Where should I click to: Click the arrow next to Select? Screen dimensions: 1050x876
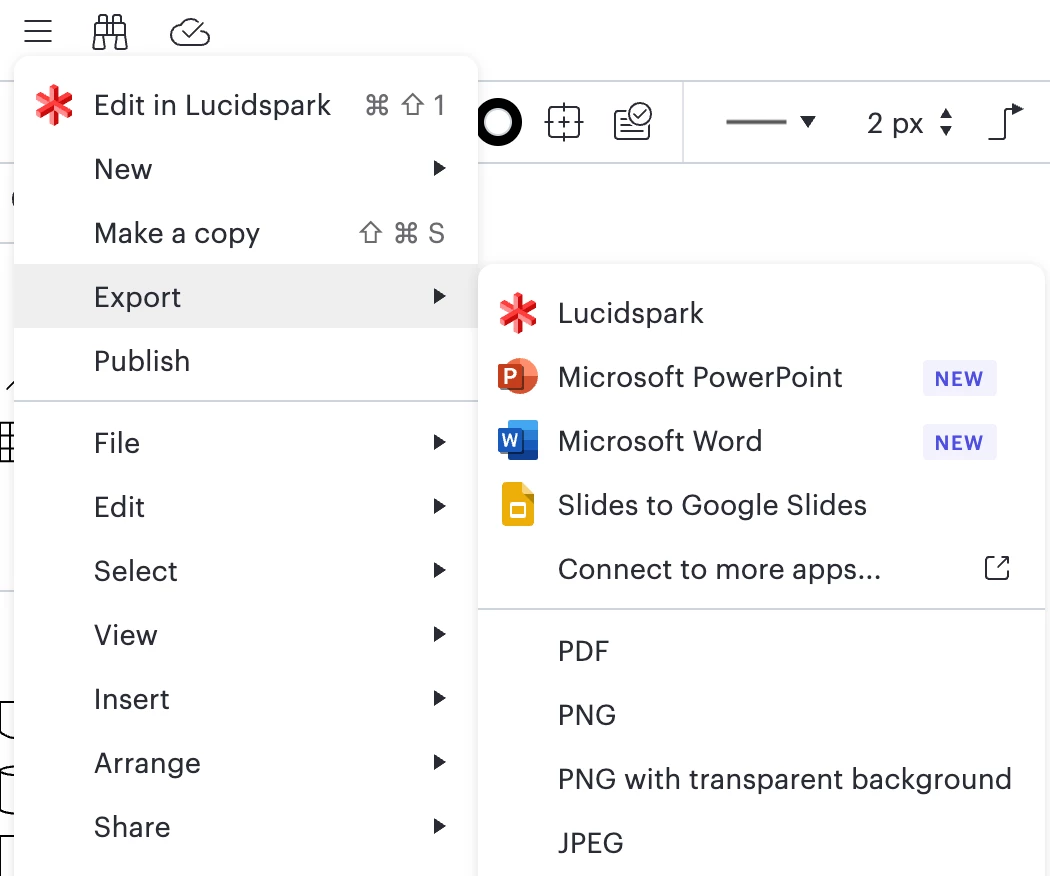(439, 570)
